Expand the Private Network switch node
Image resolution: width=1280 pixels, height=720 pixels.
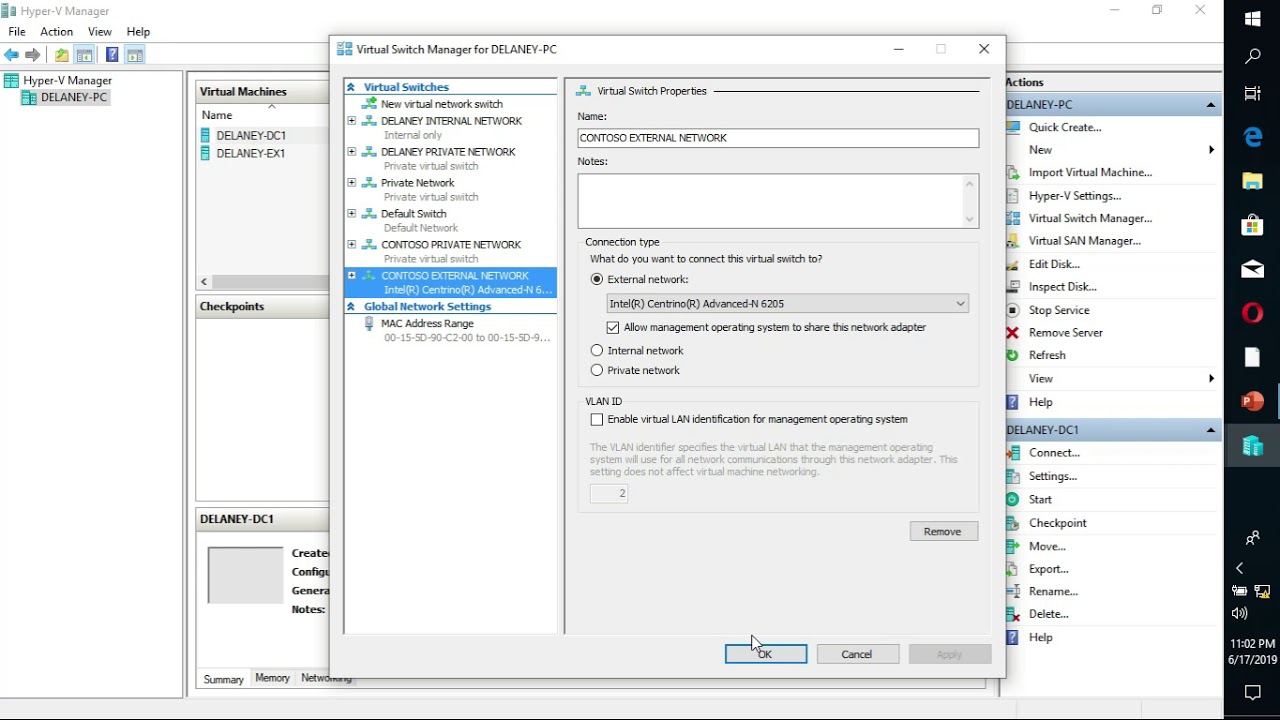(351, 183)
